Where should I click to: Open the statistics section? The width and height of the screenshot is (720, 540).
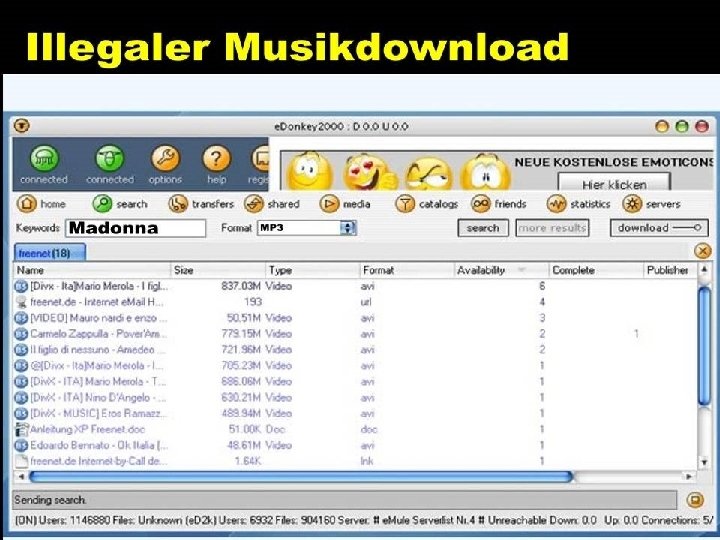point(579,204)
